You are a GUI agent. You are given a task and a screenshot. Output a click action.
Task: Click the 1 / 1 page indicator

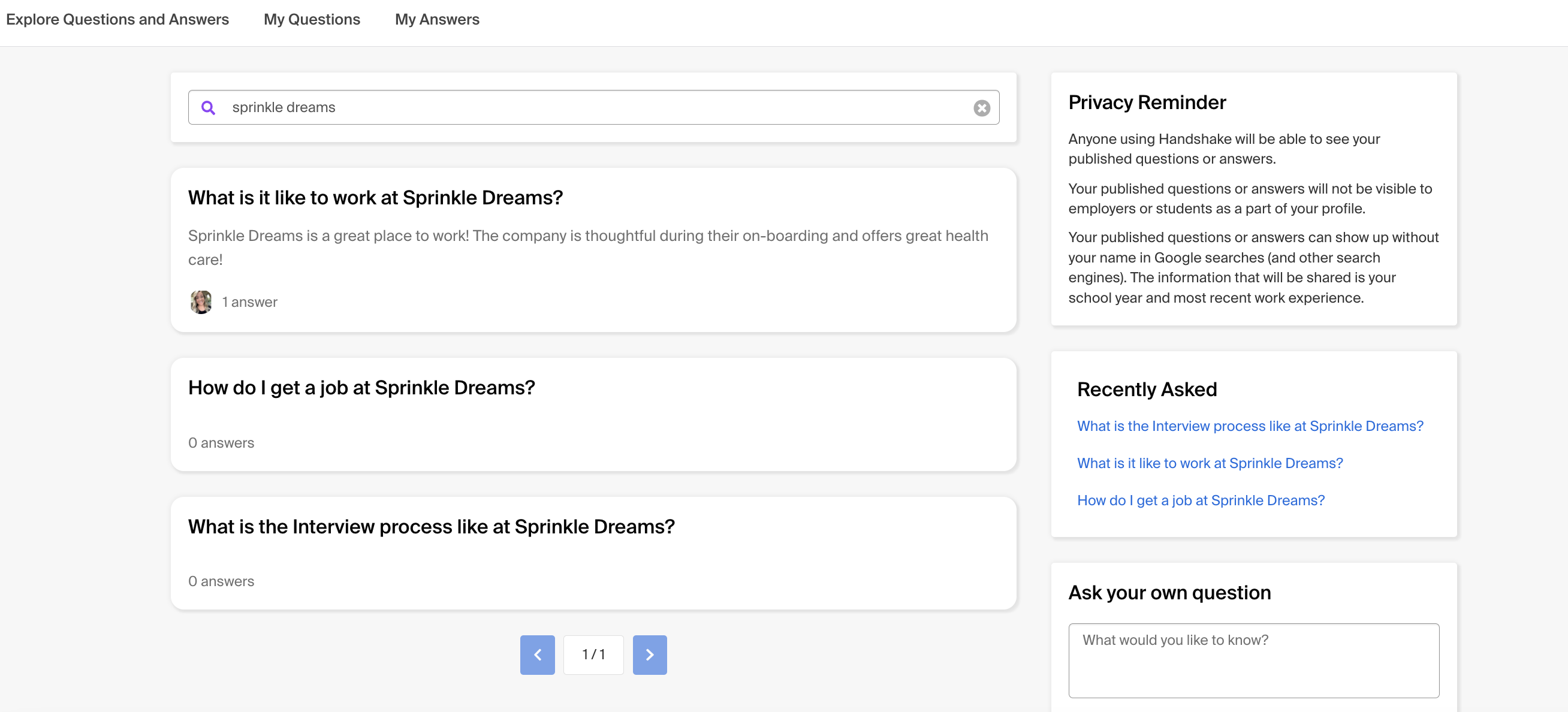point(593,655)
